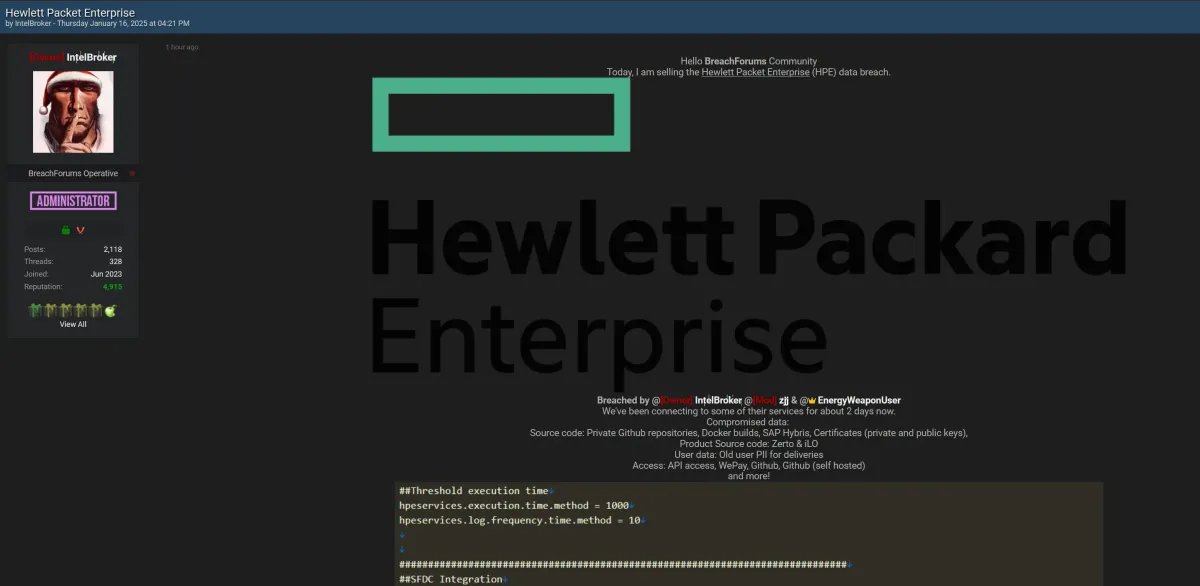Click the '##Threshold execution time' code line
The width and height of the screenshot is (1200, 586).
pyautogui.click(x=474, y=491)
